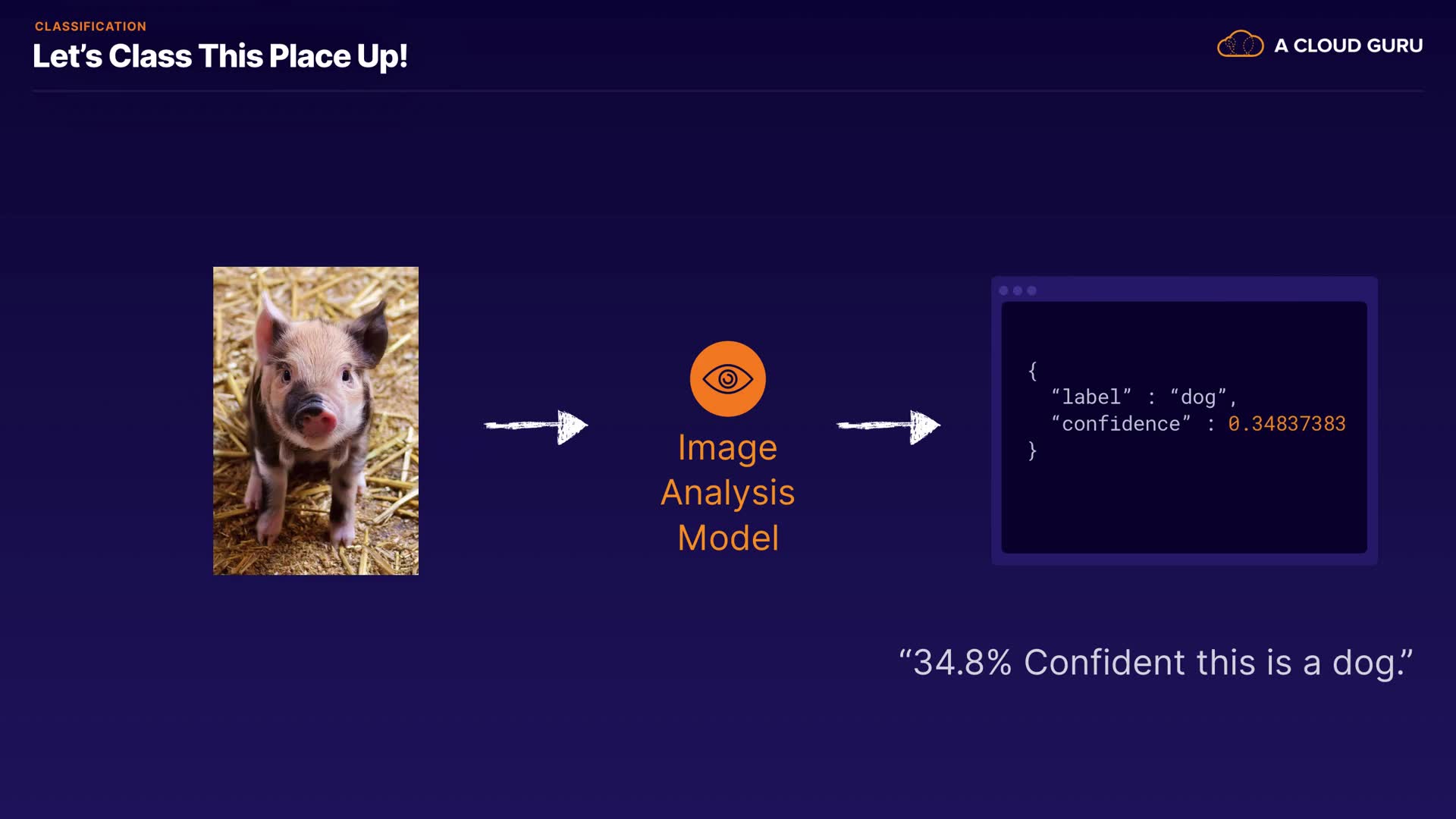Click the opening curly brace in the code
Screen dimensions: 1456x819
tap(1032, 370)
